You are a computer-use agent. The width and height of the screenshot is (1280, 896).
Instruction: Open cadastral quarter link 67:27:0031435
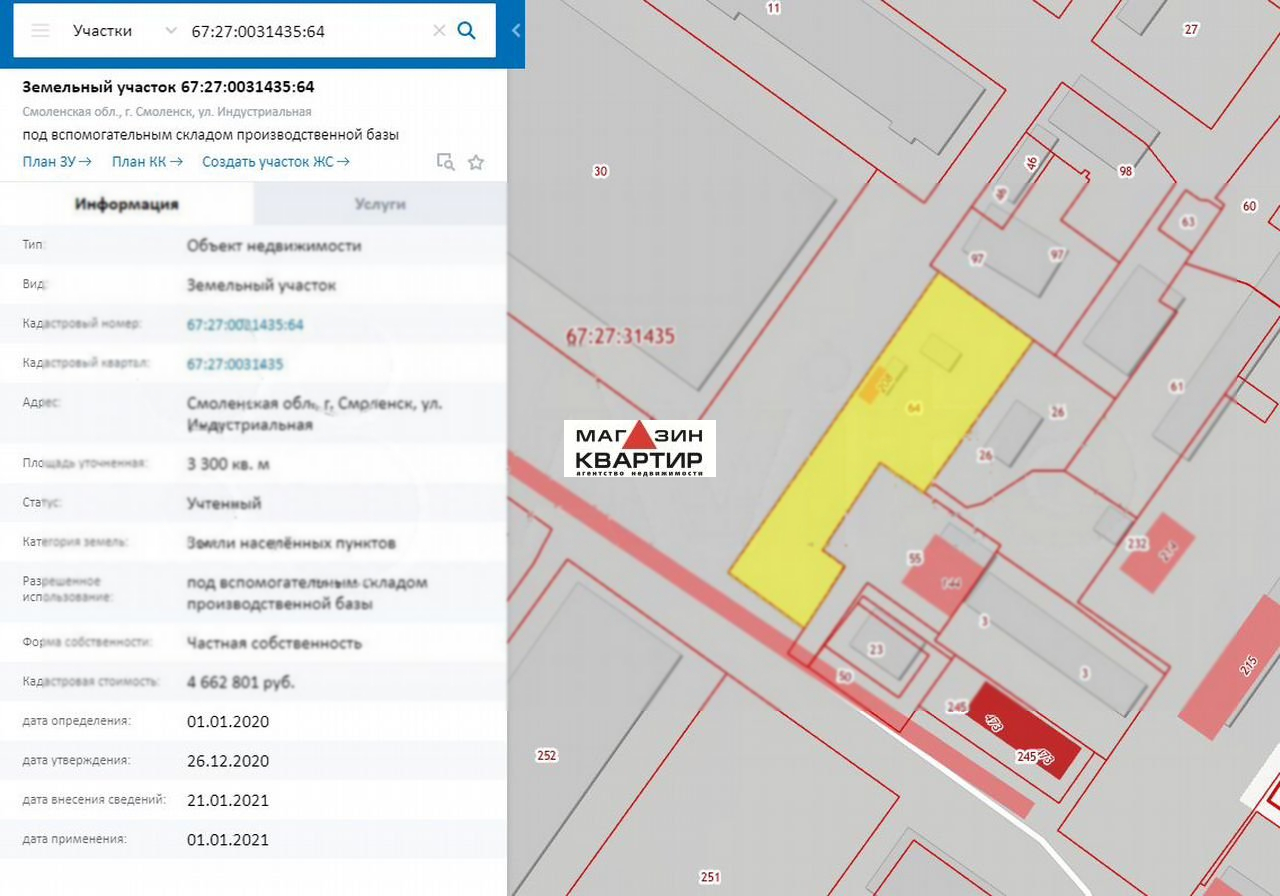[x=235, y=364]
